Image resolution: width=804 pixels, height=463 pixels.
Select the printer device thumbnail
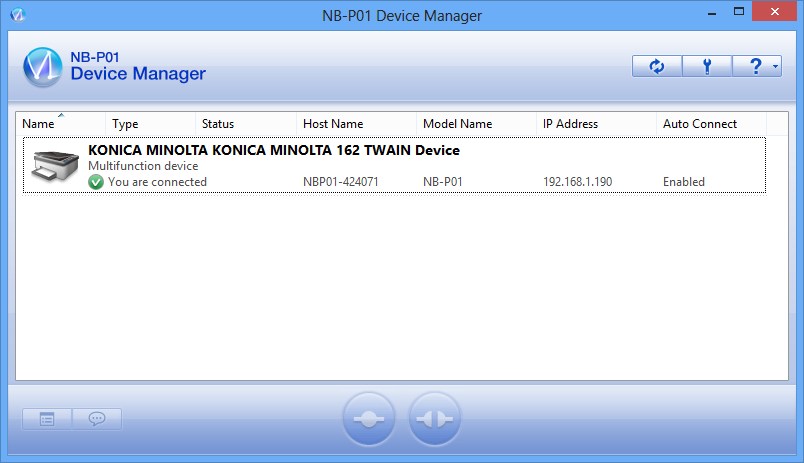tap(55, 166)
